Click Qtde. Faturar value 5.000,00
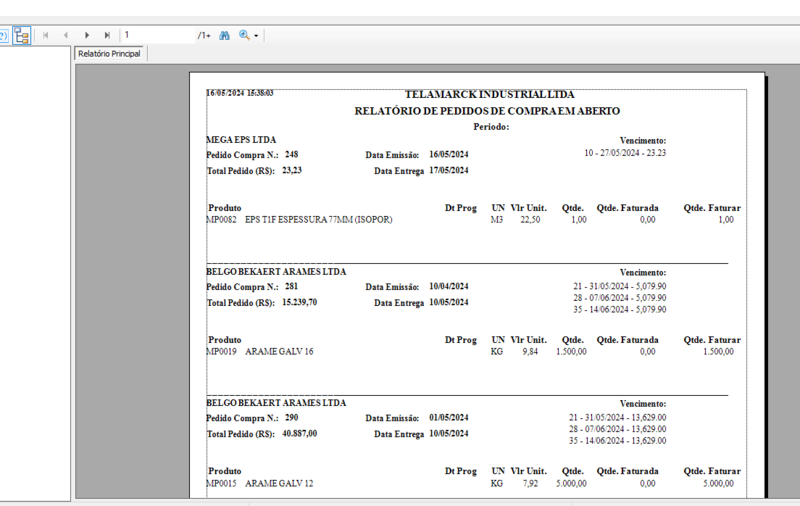 click(718, 484)
